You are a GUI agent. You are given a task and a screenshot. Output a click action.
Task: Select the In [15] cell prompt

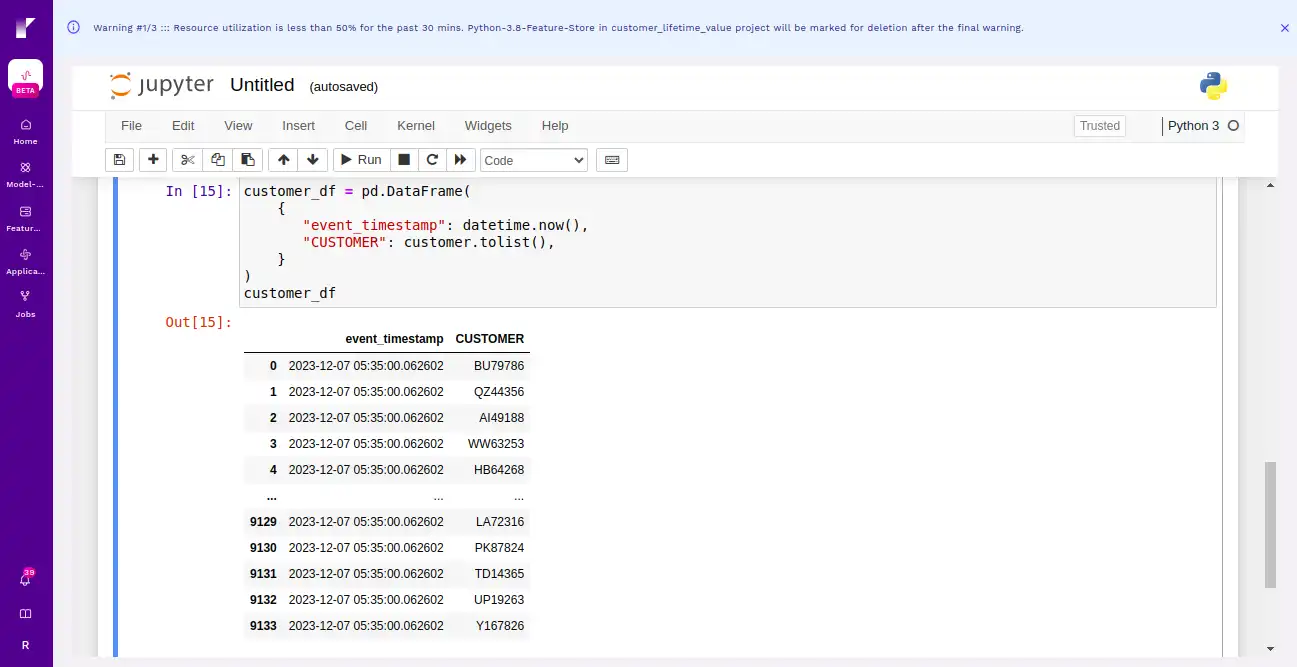[x=198, y=191]
